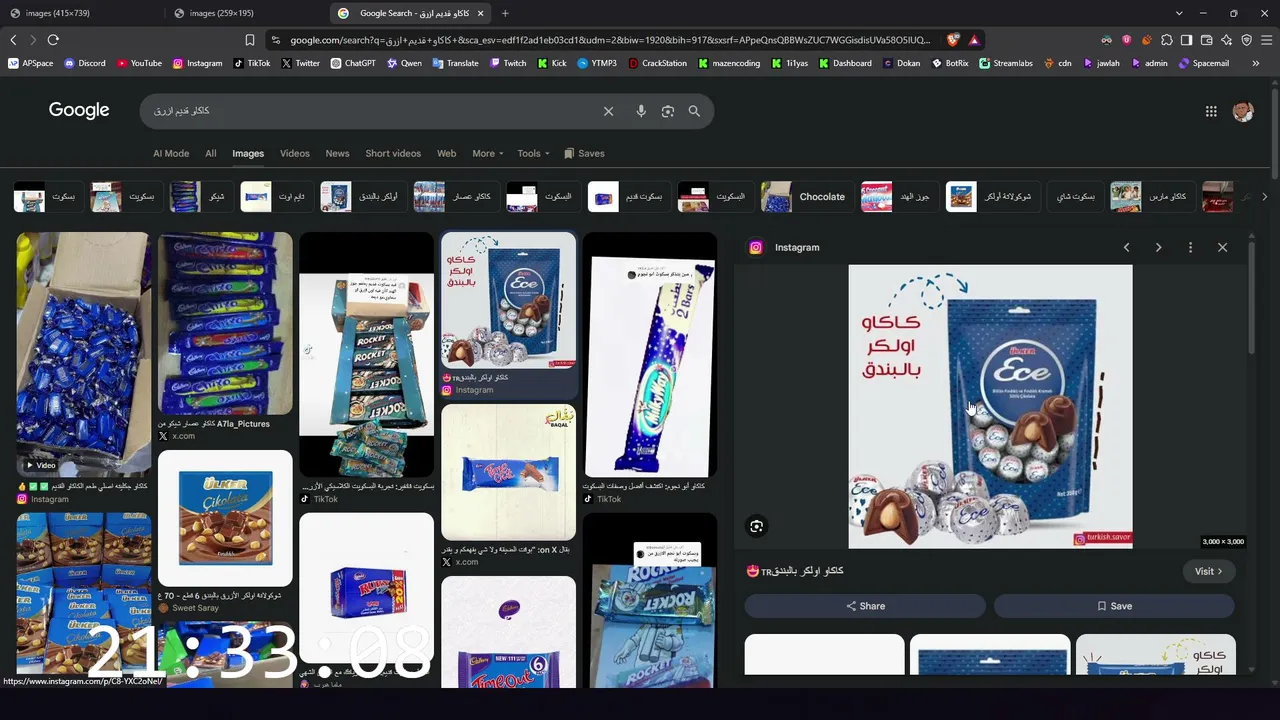
Task: Open the Ece chocolate bag result thumbnail
Action: (x=509, y=301)
